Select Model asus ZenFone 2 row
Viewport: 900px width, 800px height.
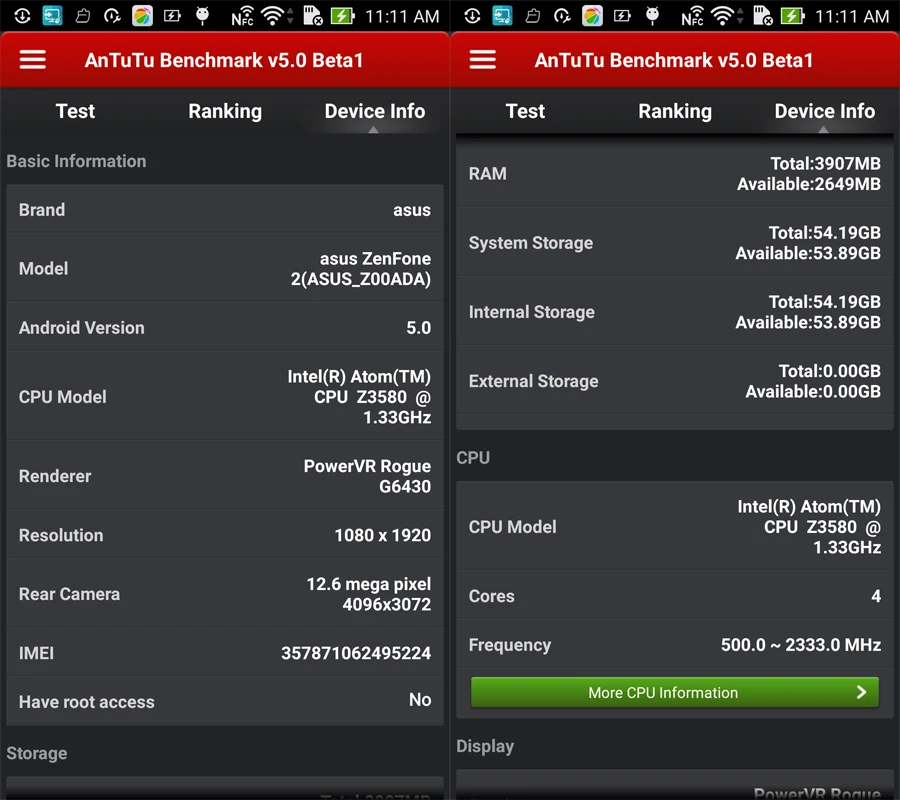click(x=225, y=268)
